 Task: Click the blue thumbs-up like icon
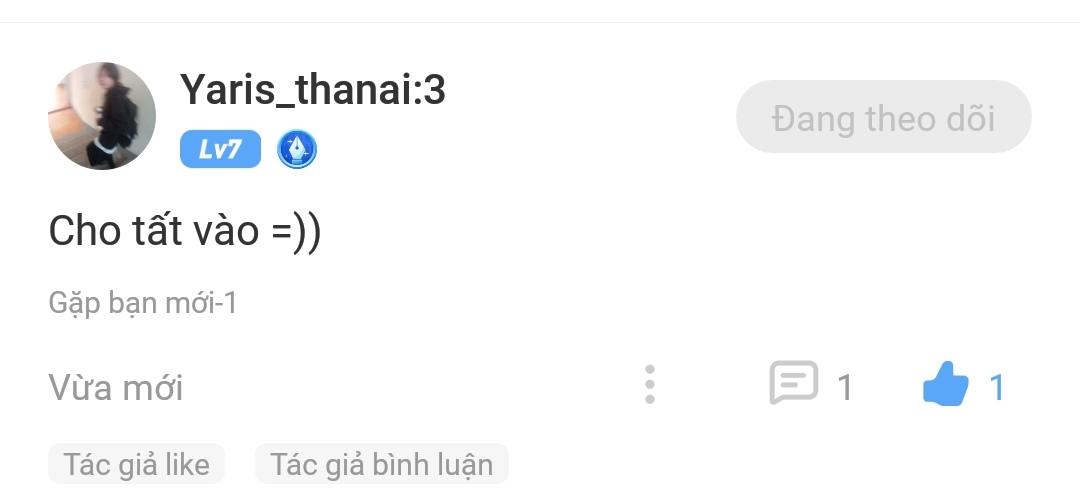click(x=946, y=384)
